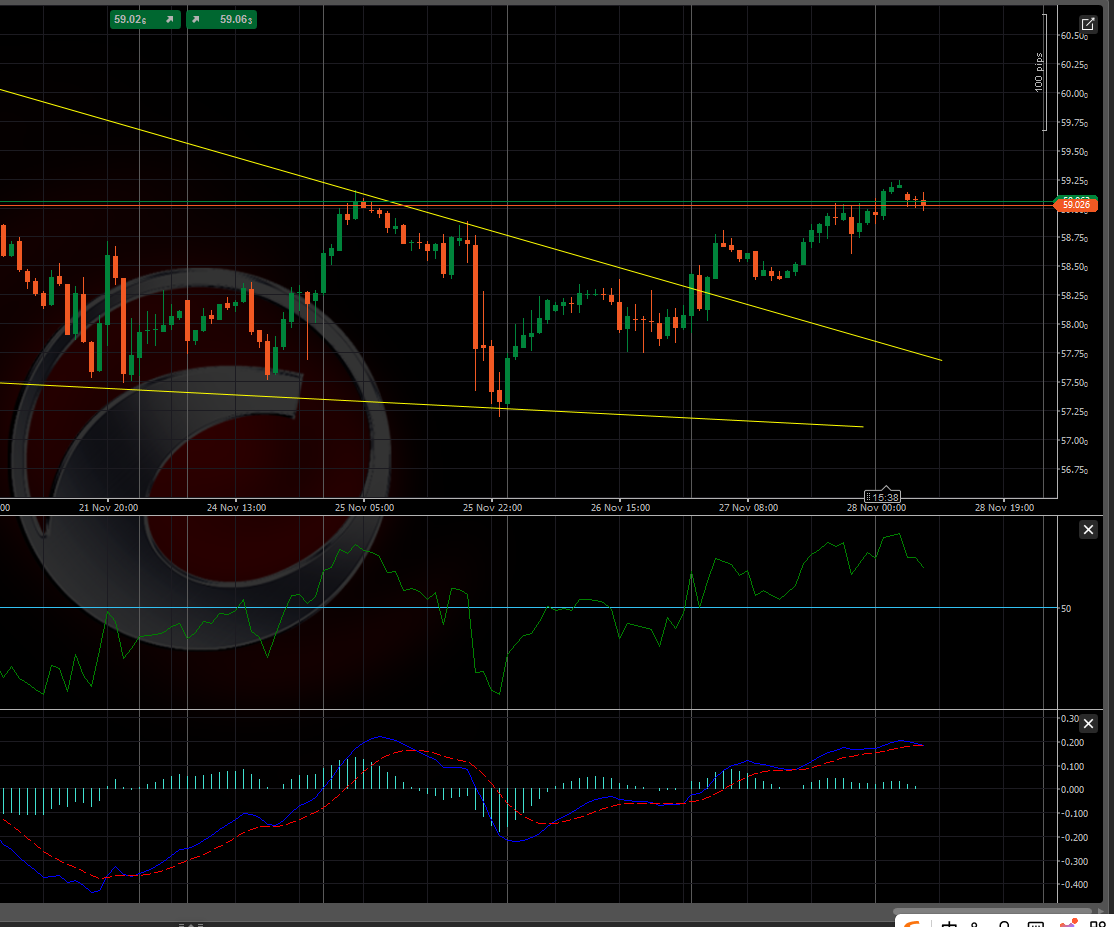Click the 59.06 buy quick-trade button
1114x927 pixels.
click(221, 19)
